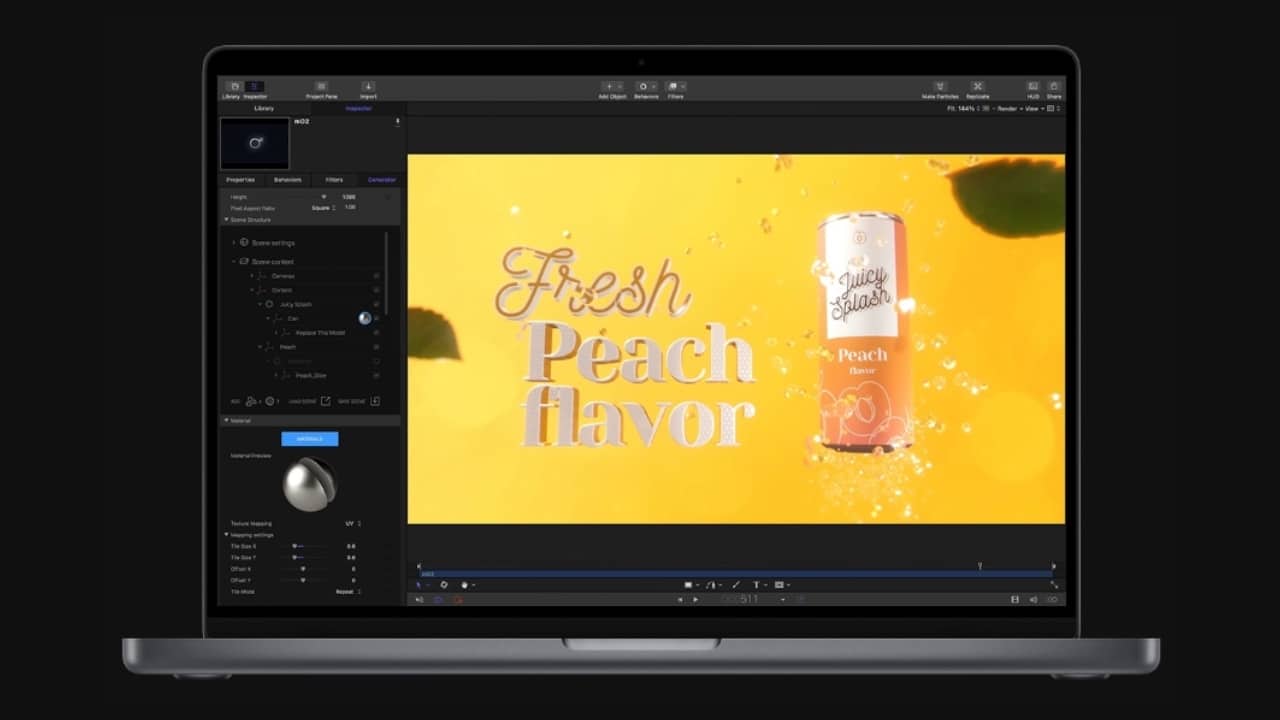Open the Behaviors toolbar popup
Screen dimensions: 1280x720
pos(646,87)
